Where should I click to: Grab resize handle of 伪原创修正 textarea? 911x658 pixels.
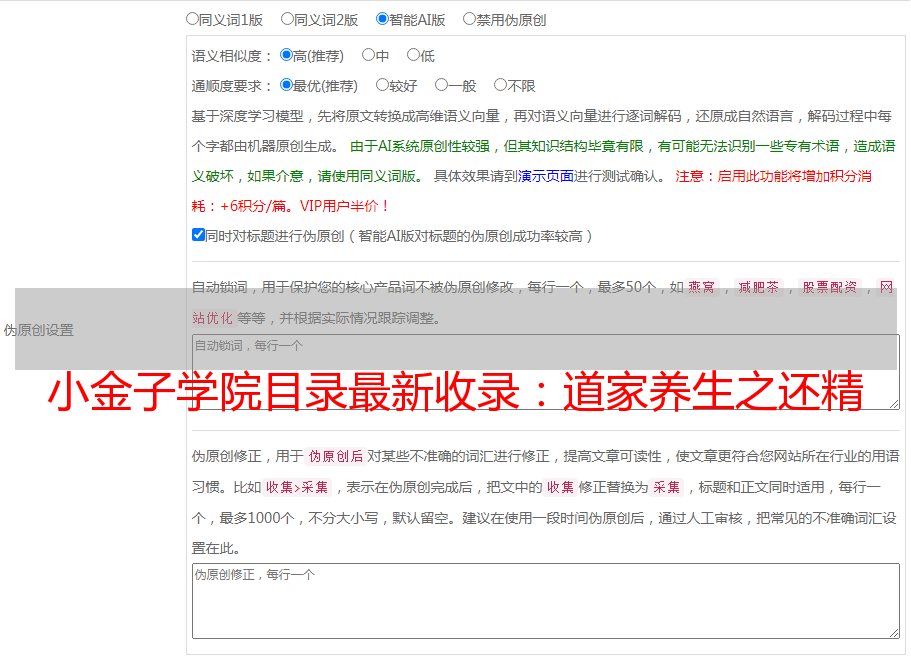coord(894,633)
